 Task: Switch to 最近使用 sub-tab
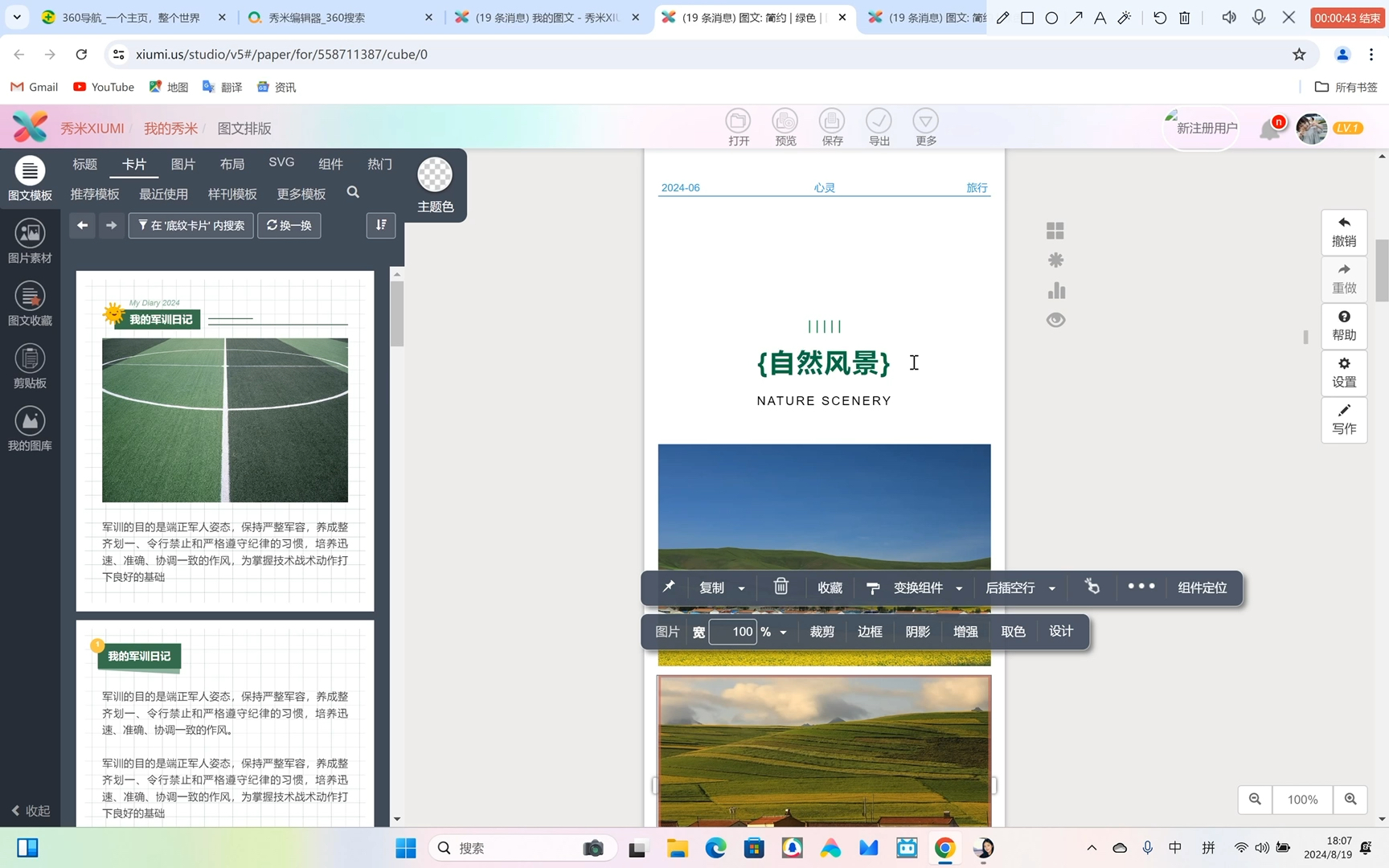click(x=163, y=194)
